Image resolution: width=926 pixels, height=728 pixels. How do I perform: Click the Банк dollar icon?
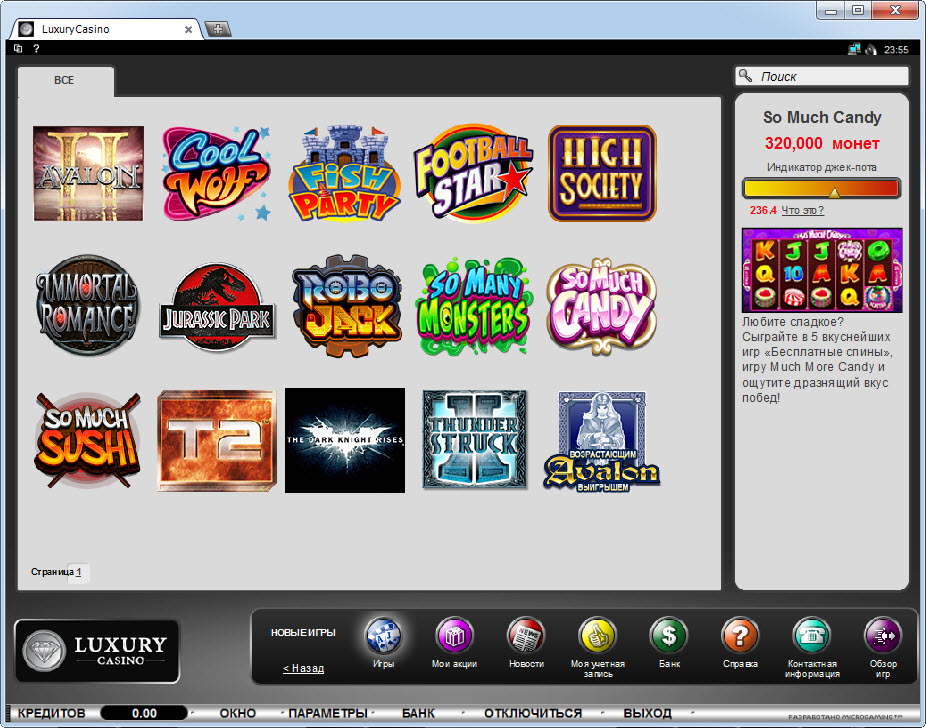[x=669, y=636]
